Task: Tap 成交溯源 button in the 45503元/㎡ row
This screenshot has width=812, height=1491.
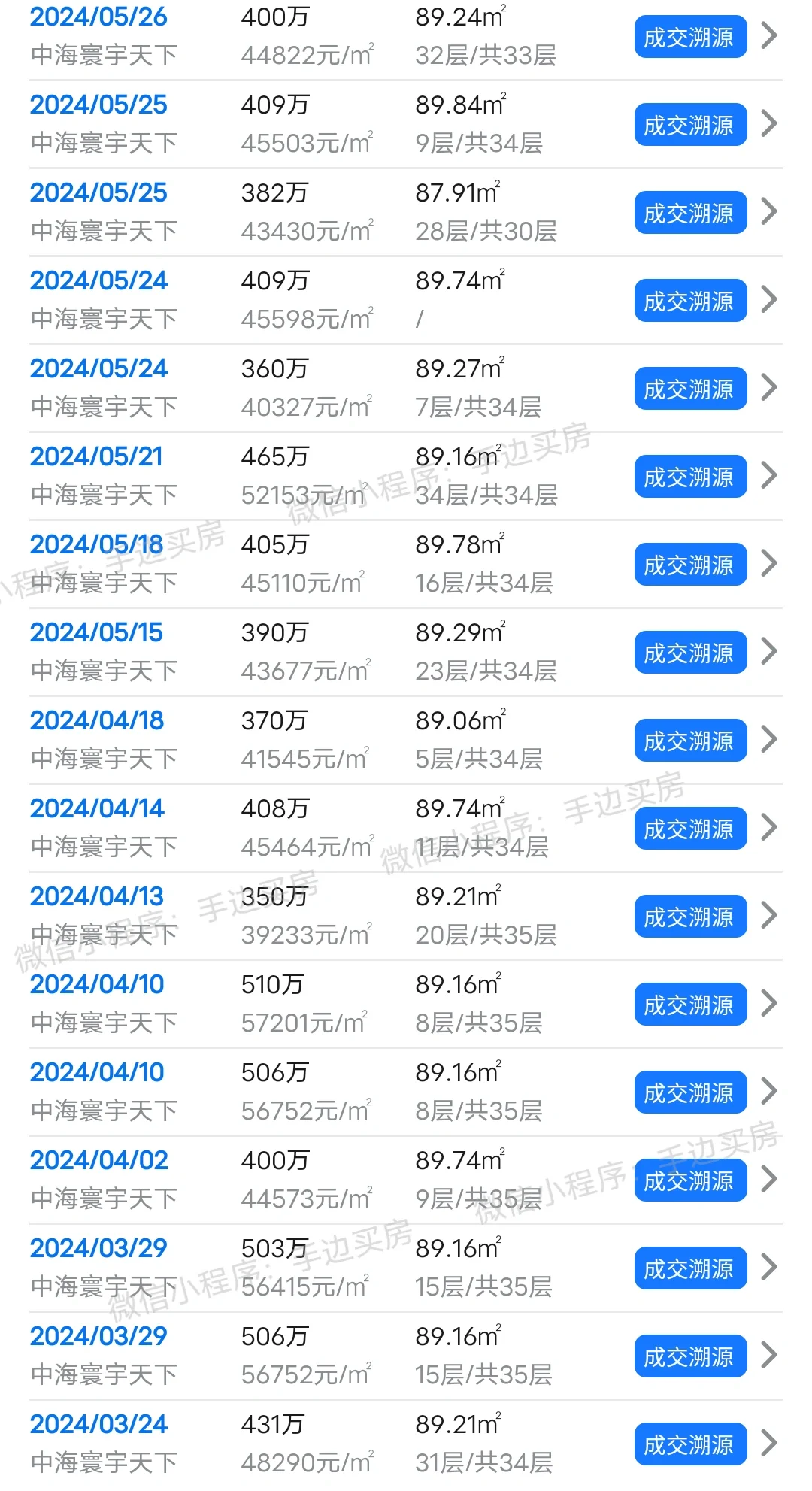Action: pyautogui.click(x=690, y=125)
